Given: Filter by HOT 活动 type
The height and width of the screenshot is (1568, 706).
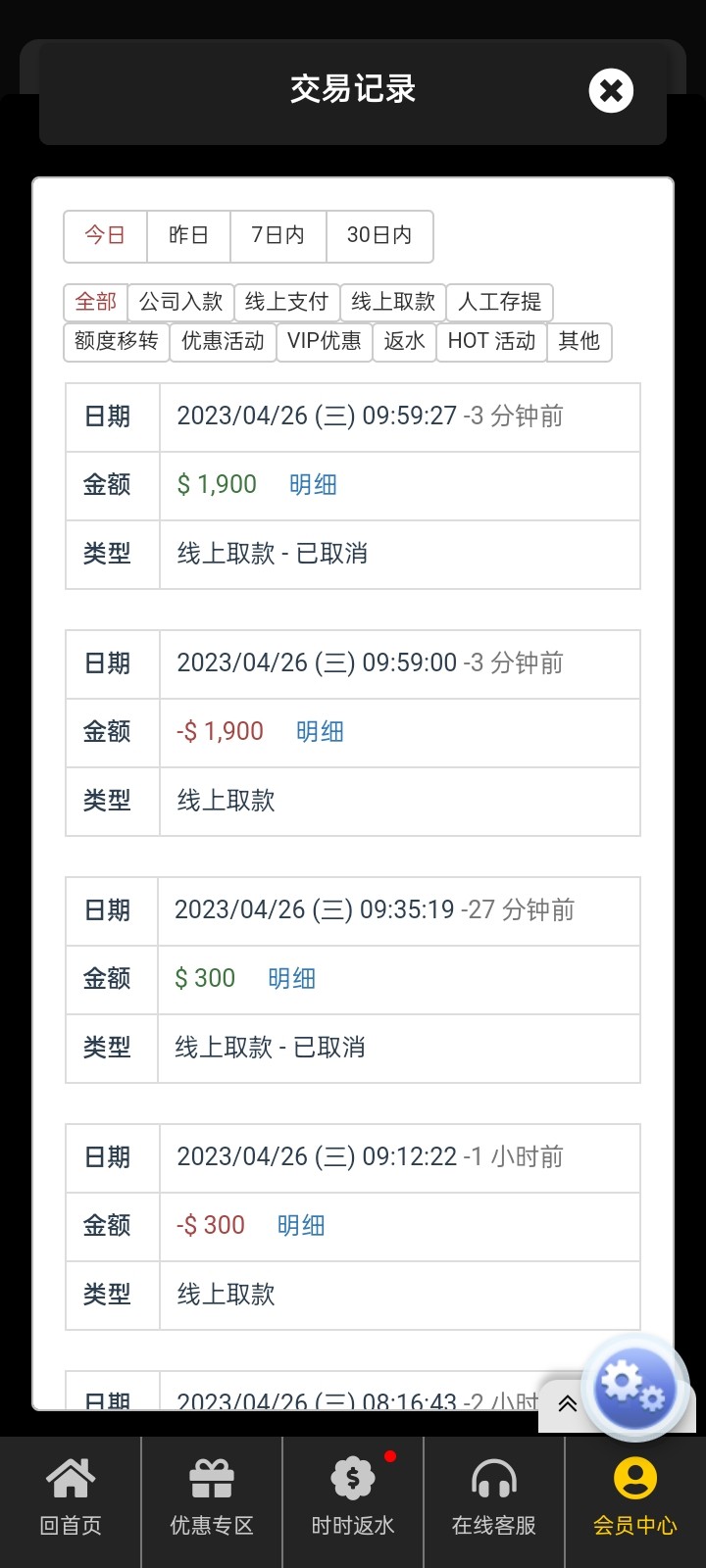Looking at the screenshot, I should (491, 342).
